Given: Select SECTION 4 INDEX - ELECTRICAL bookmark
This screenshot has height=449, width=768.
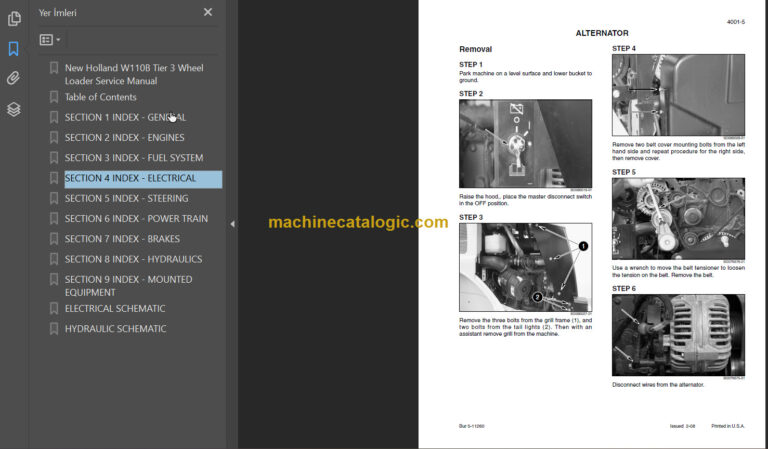Looking at the screenshot, I should pyautogui.click(x=143, y=178).
